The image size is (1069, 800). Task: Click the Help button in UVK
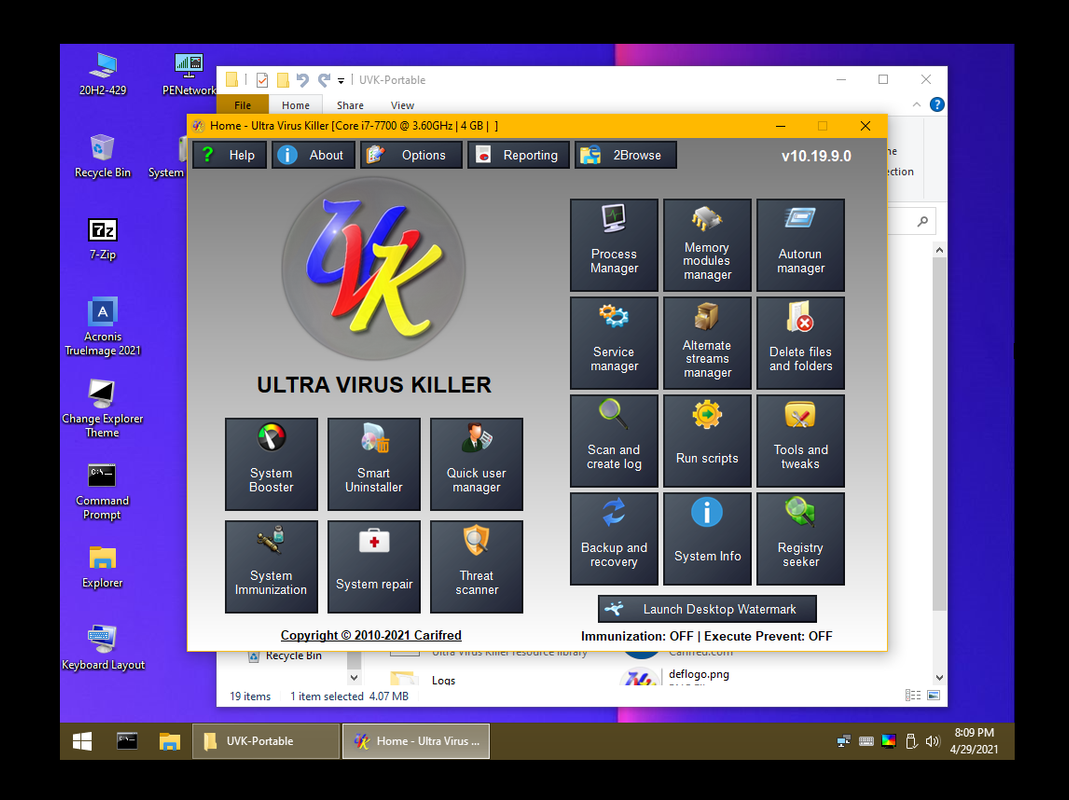coord(229,155)
